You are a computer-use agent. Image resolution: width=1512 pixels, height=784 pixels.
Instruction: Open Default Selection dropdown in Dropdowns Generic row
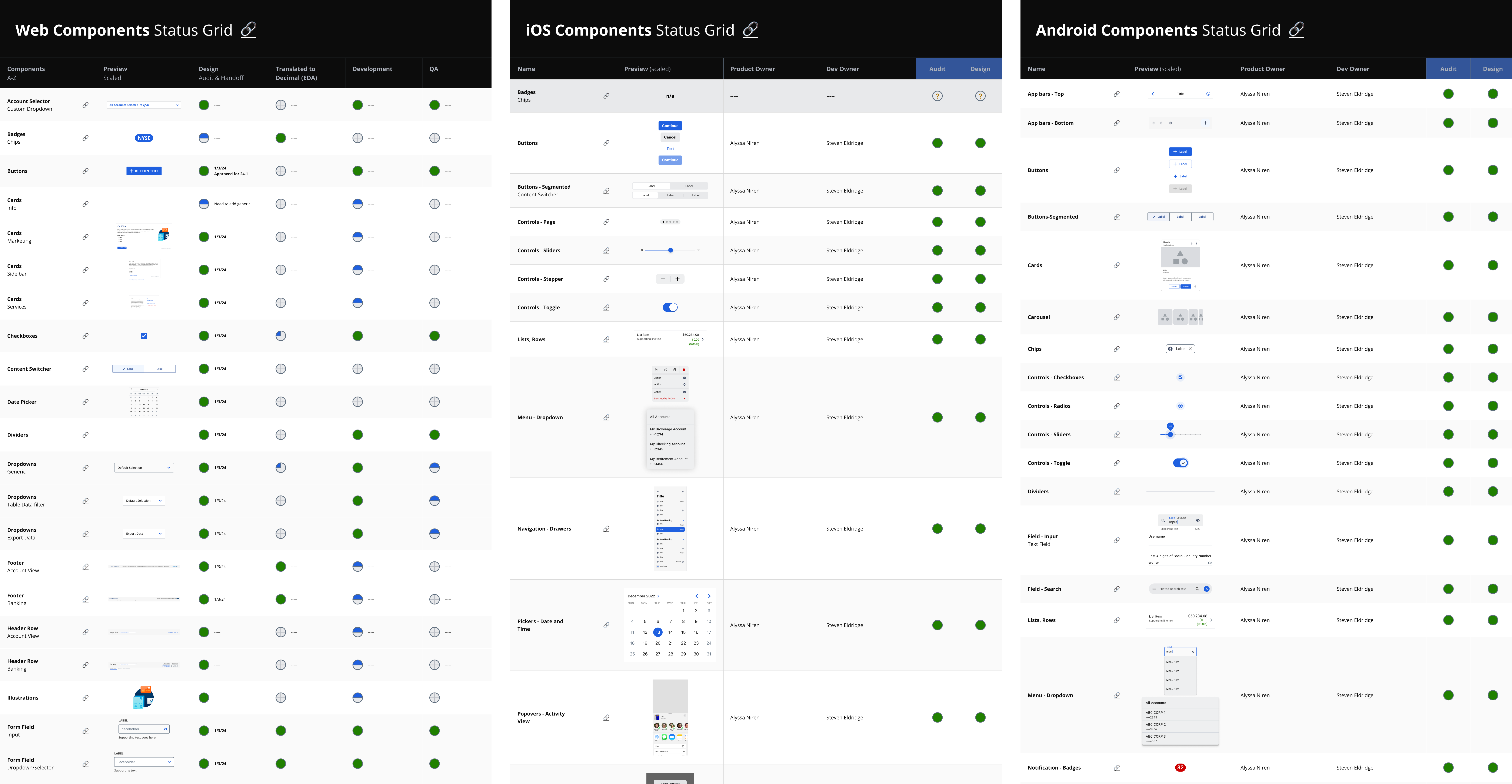(x=144, y=468)
